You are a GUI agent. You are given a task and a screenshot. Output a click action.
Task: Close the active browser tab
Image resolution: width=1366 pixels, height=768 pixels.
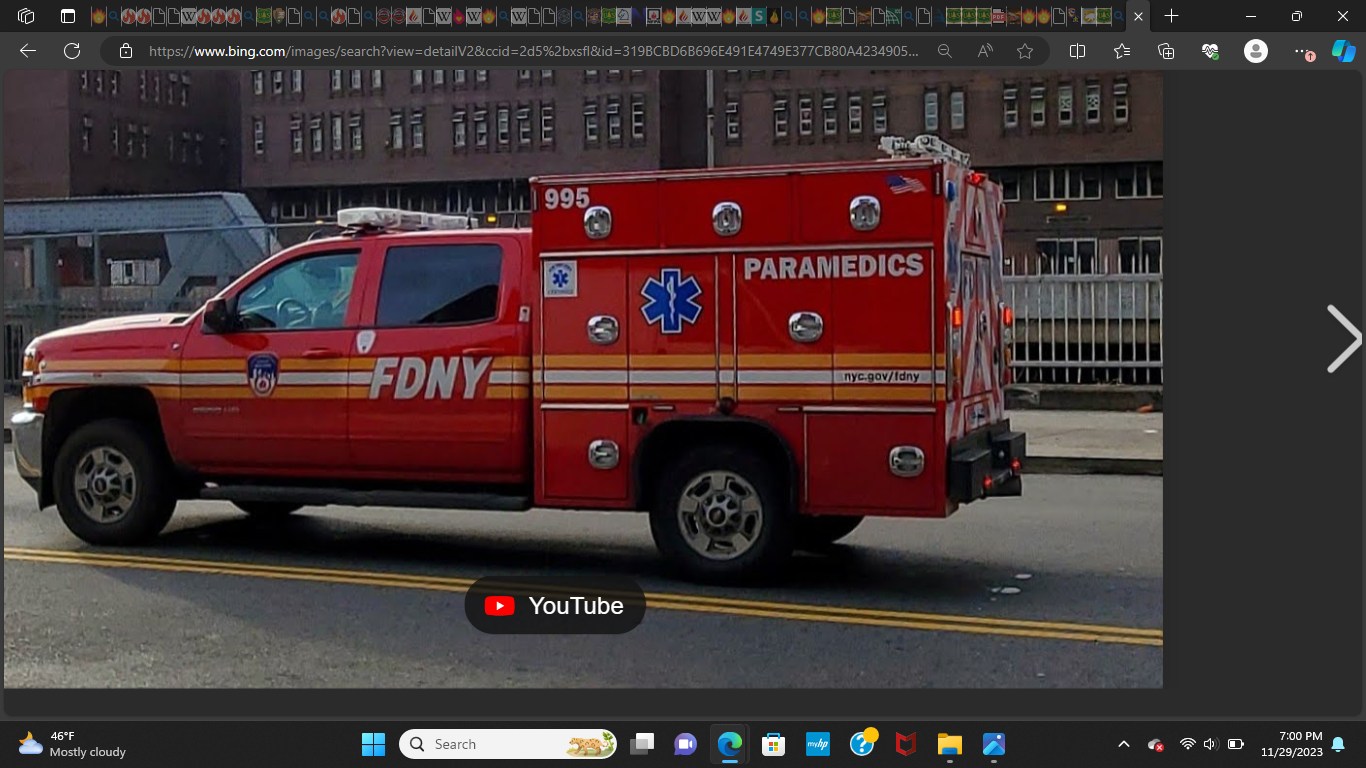(1138, 16)
